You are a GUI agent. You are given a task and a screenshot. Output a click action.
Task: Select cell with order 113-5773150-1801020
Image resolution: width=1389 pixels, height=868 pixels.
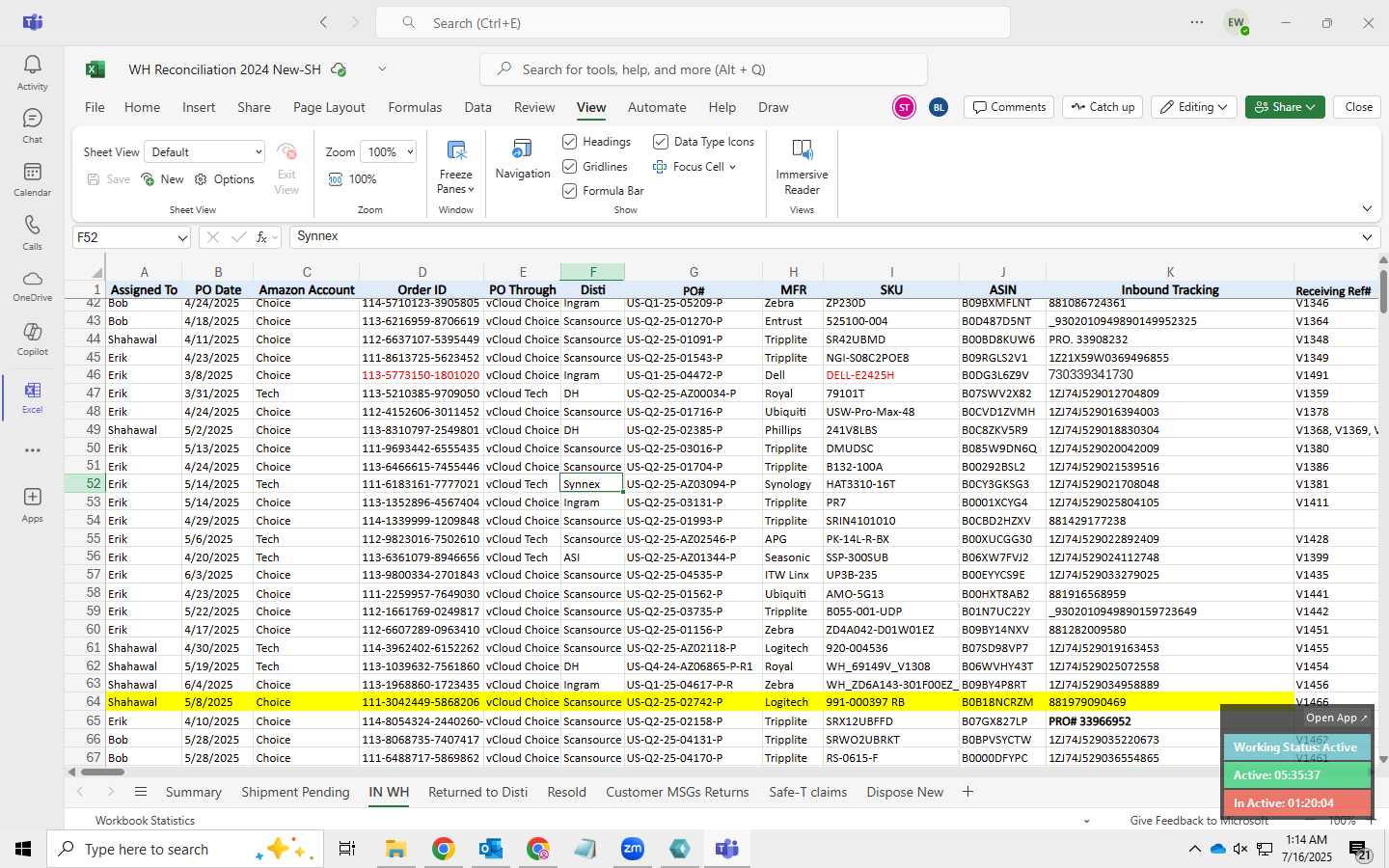click(422, 375)
